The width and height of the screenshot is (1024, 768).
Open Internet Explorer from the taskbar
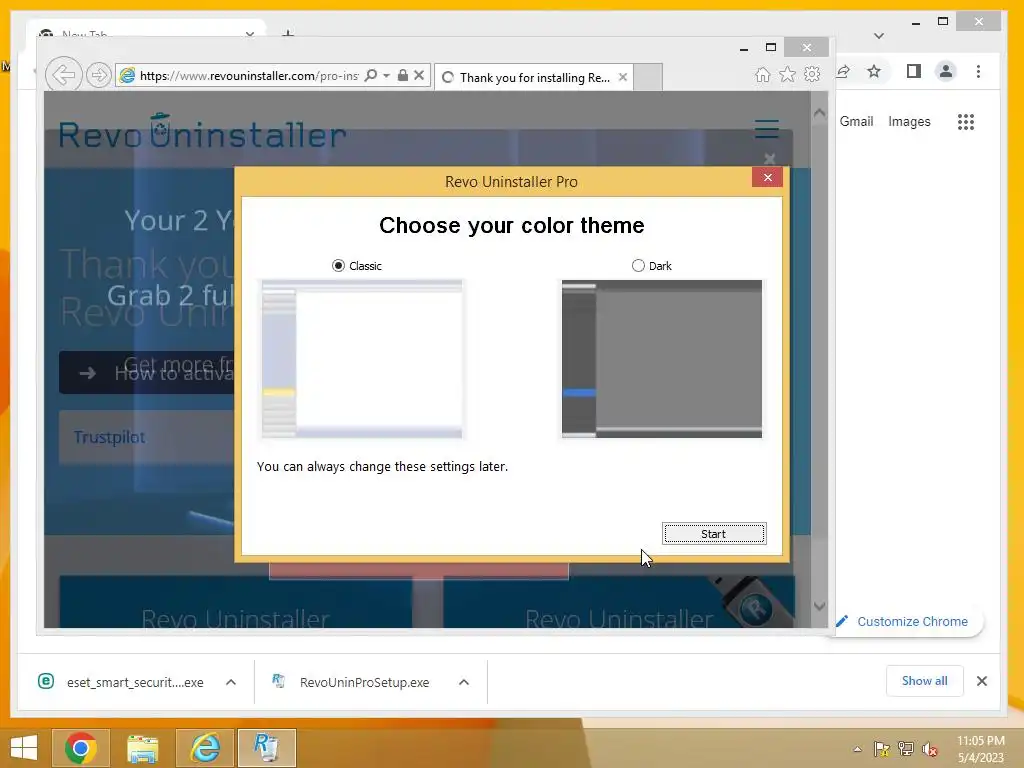pyautogui.click(x=204, y=748)
